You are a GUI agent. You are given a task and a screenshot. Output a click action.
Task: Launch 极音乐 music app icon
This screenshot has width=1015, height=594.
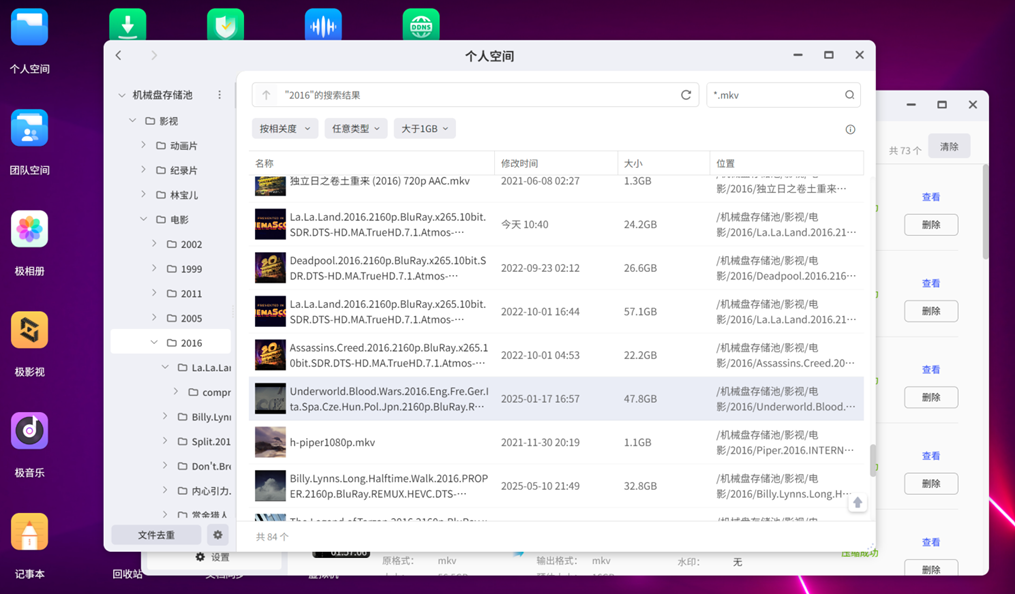[29, 431]
